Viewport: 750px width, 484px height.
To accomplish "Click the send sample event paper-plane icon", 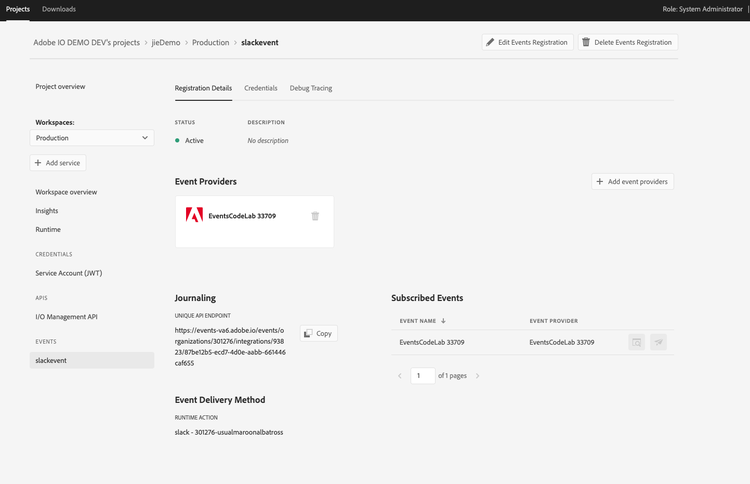I will [658, 342].
